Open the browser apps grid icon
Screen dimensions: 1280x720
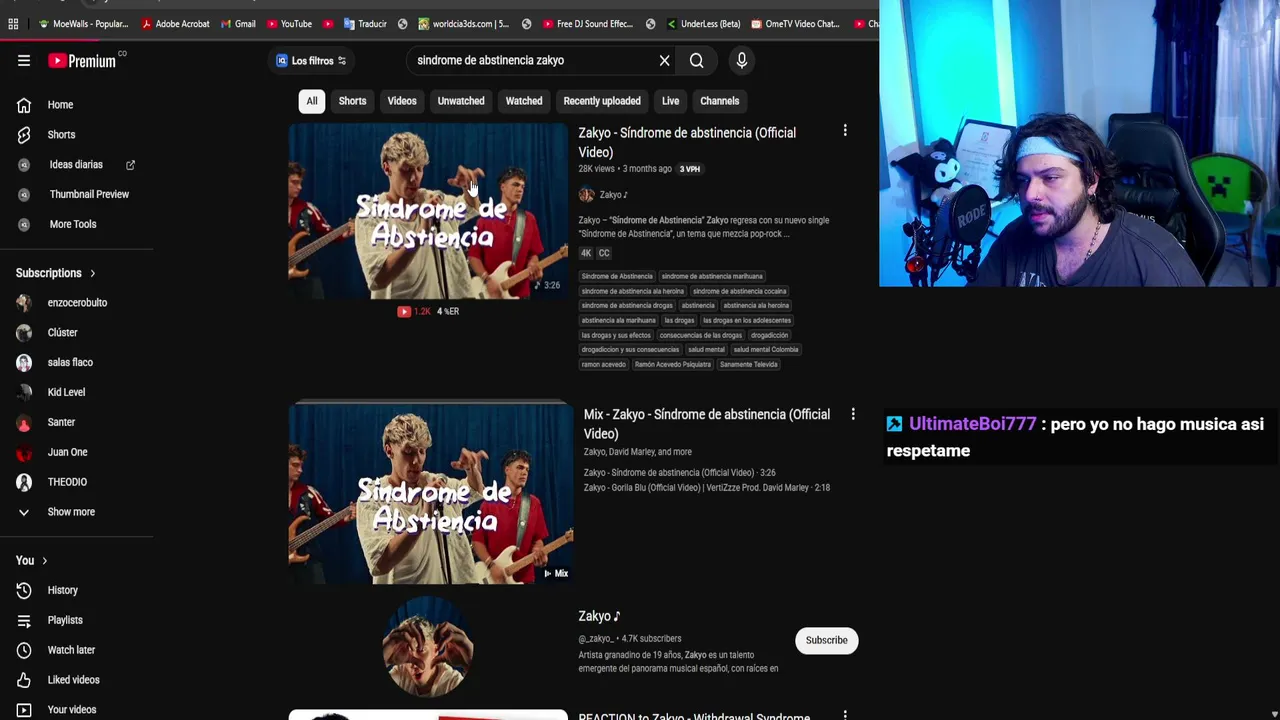13,24
